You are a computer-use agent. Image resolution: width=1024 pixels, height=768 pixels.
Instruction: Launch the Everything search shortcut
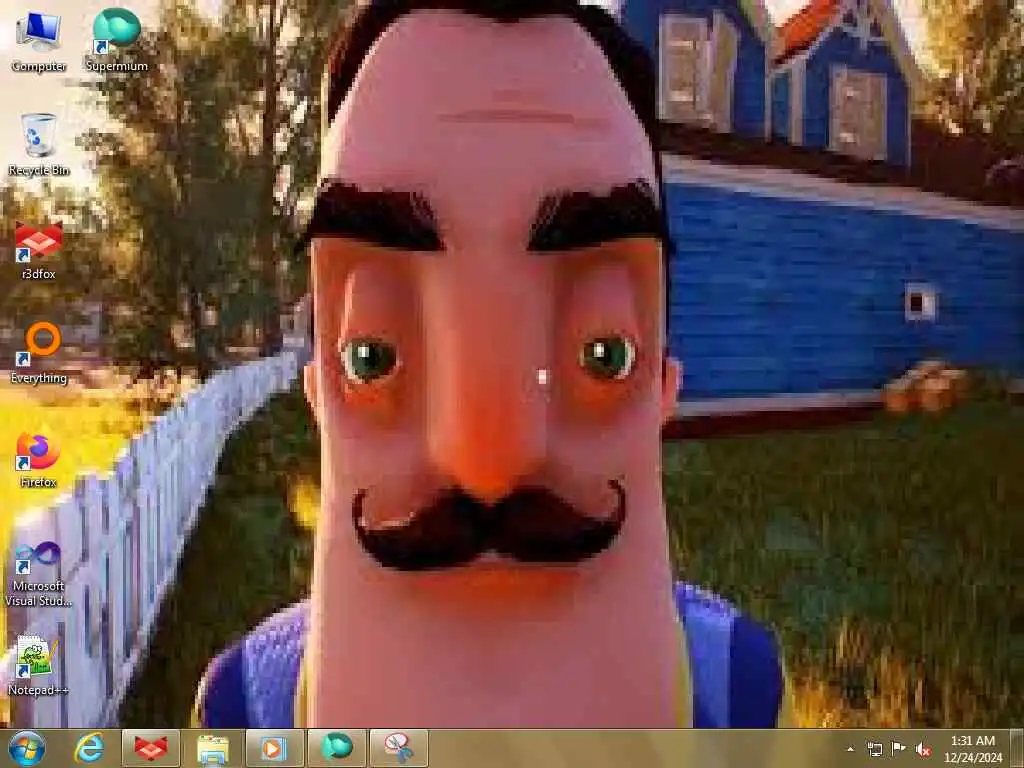(39, 353)
